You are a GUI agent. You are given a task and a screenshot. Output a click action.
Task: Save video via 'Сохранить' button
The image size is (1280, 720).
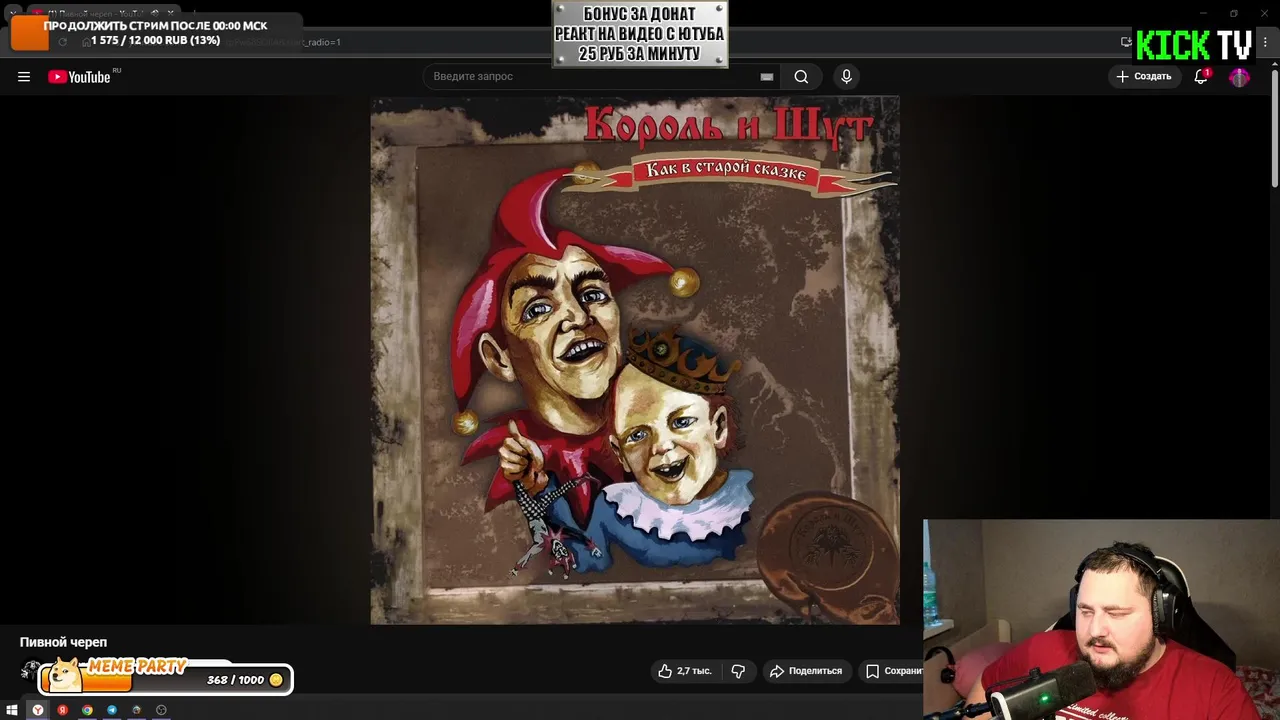892,671
